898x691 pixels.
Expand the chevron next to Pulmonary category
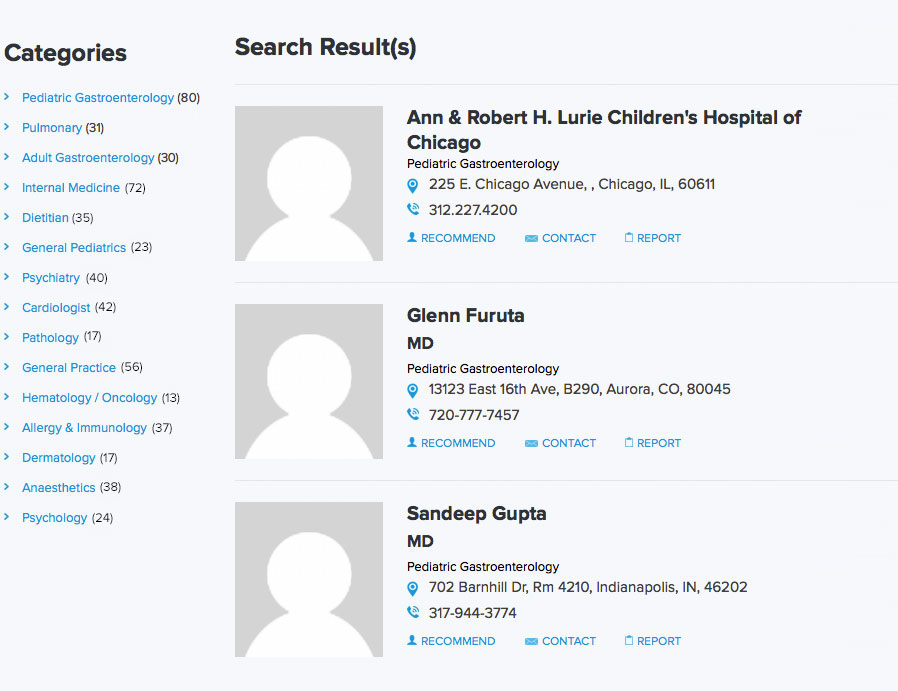(7, 127)
